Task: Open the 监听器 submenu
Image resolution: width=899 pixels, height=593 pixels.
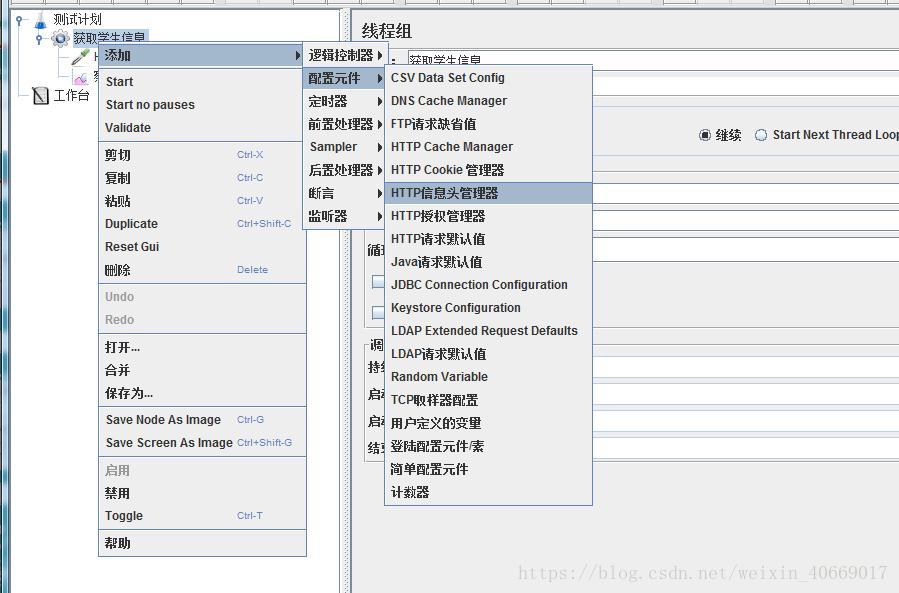Action: pyautogui.click(x=344, y=216)
